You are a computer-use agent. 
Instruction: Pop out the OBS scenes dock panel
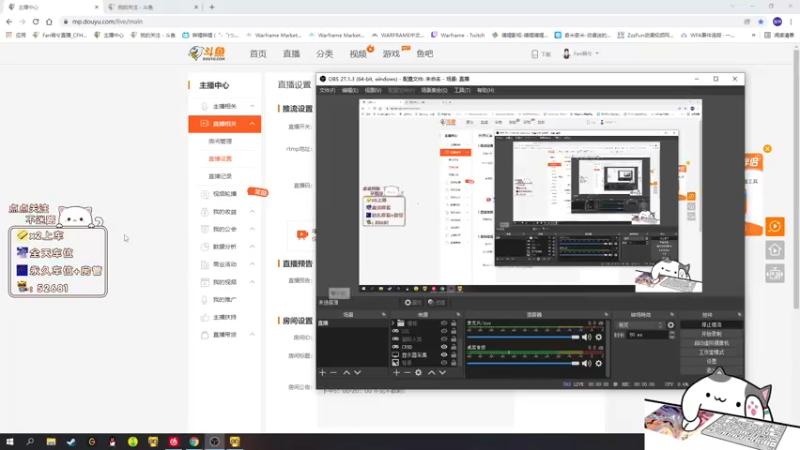[384, 315]
